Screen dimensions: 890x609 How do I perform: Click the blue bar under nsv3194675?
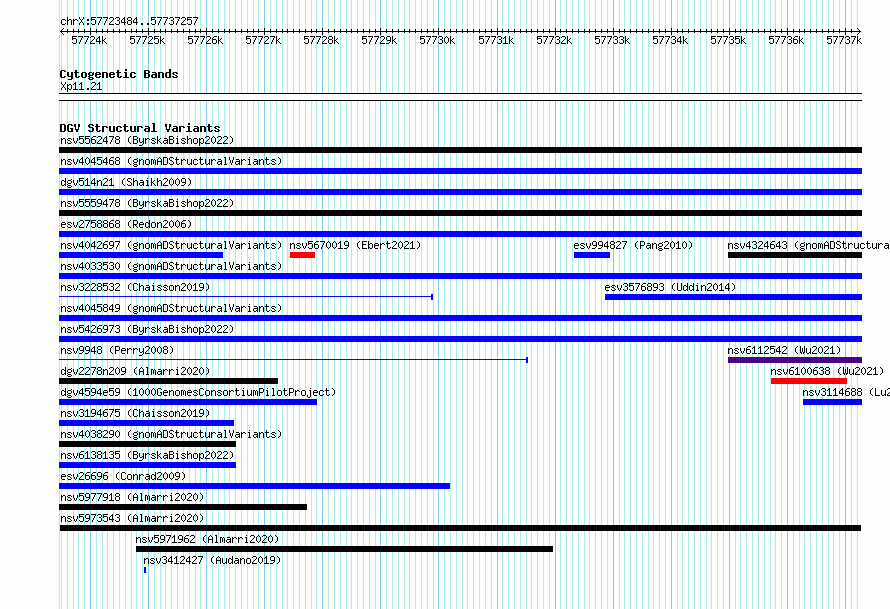(146, 423)
